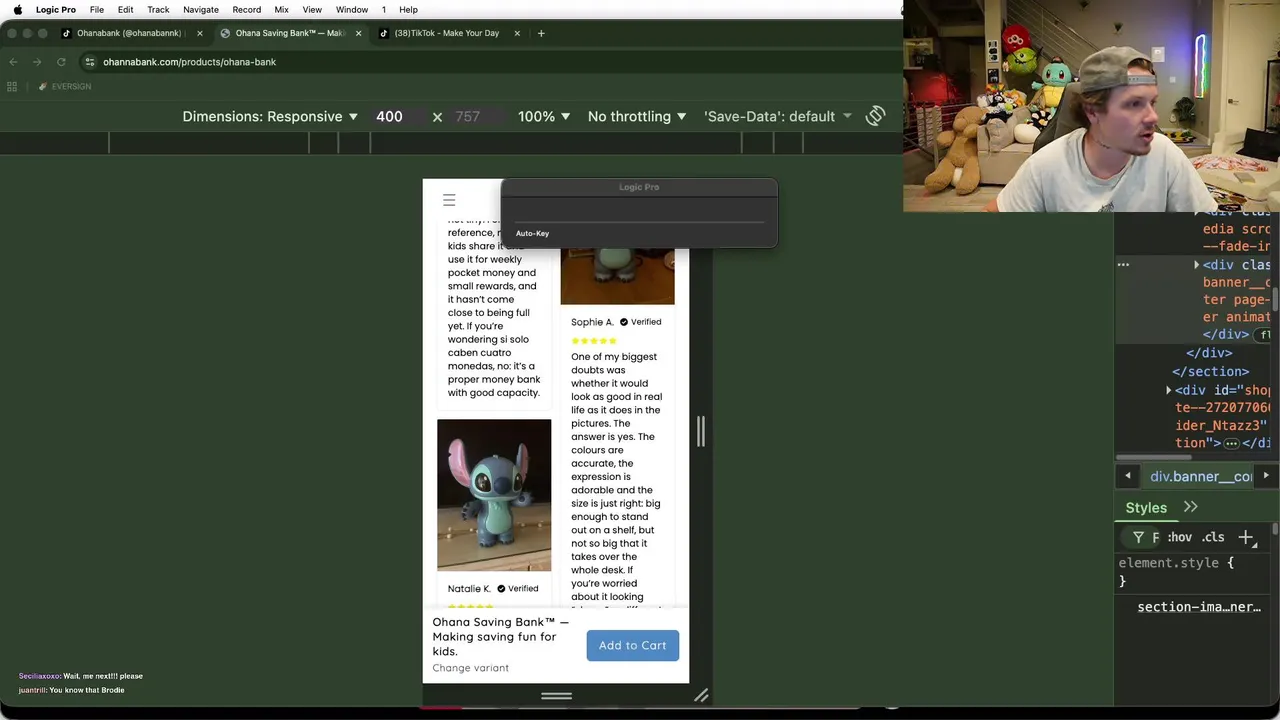The width and height of the screenshot is (1280, 720).
Task: Click the styles Filter funnel icon
Action: (x=1138, y=538)
